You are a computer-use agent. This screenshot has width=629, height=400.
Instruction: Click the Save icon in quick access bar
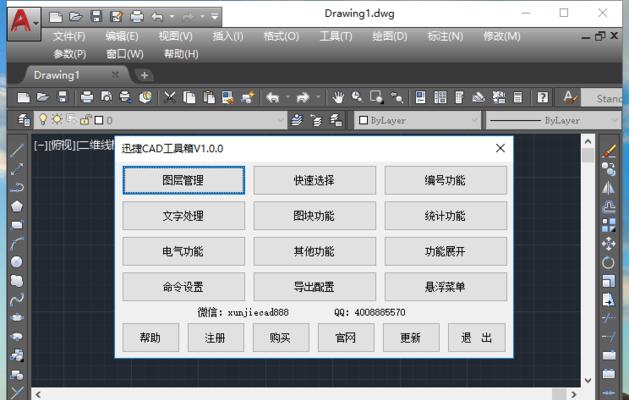96,16
